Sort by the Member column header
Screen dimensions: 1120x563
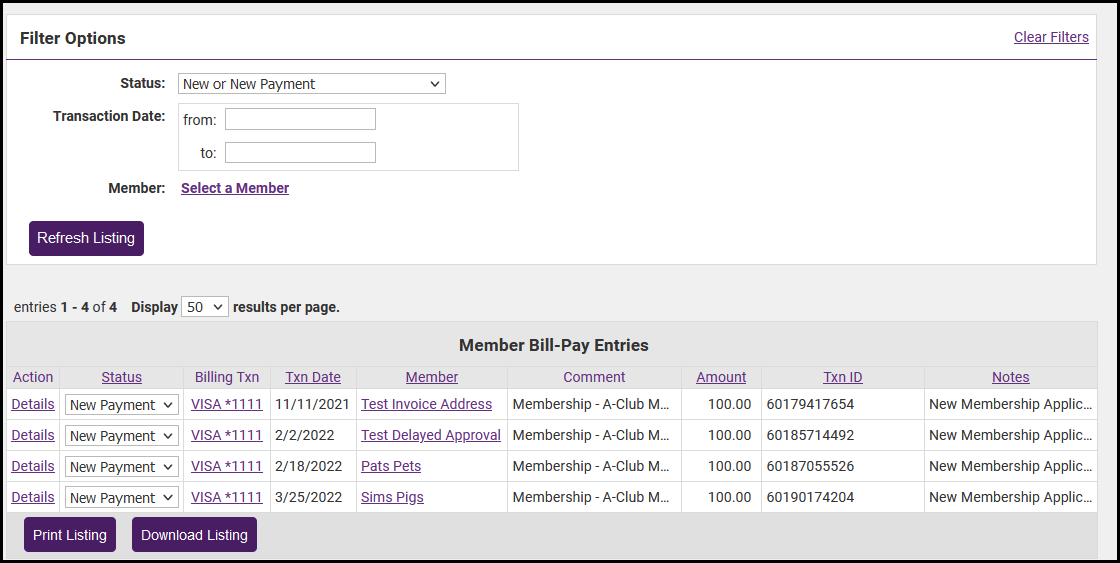click(432, 377)
